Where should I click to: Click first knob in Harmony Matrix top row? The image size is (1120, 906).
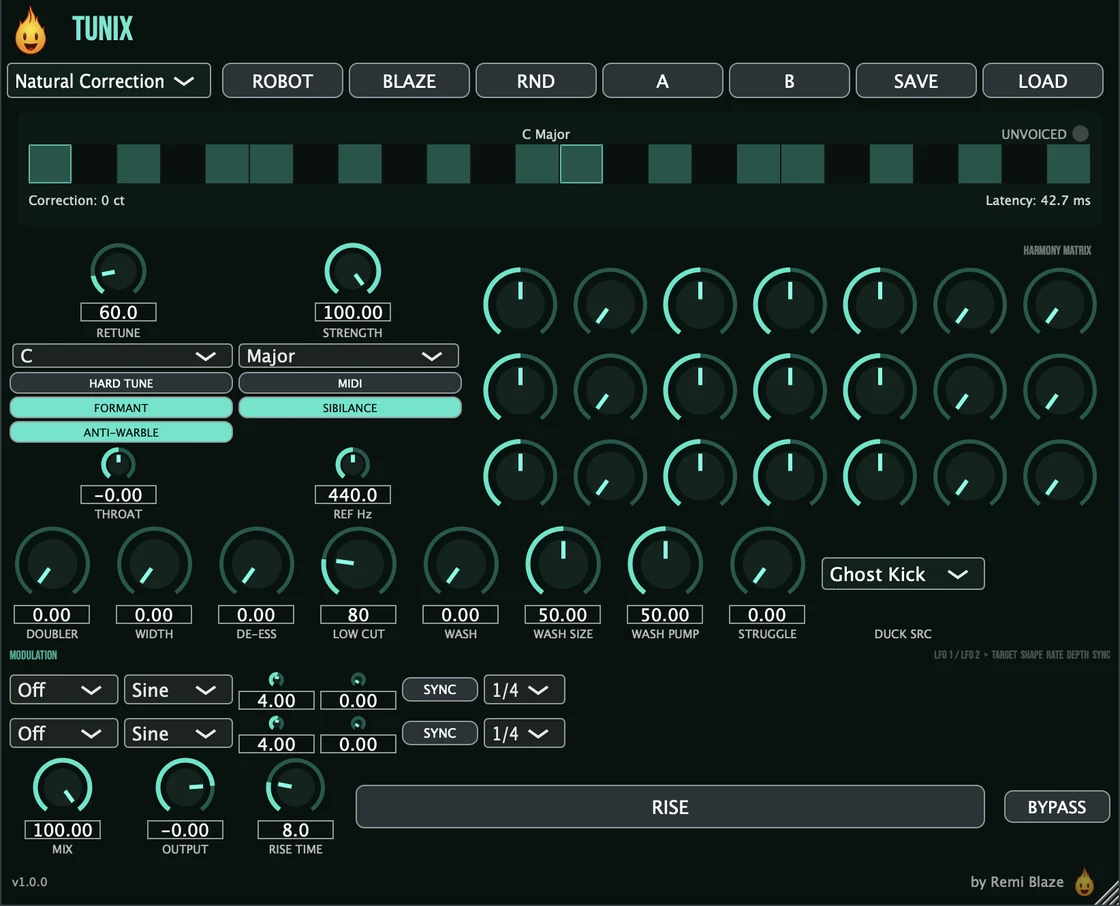520,304
